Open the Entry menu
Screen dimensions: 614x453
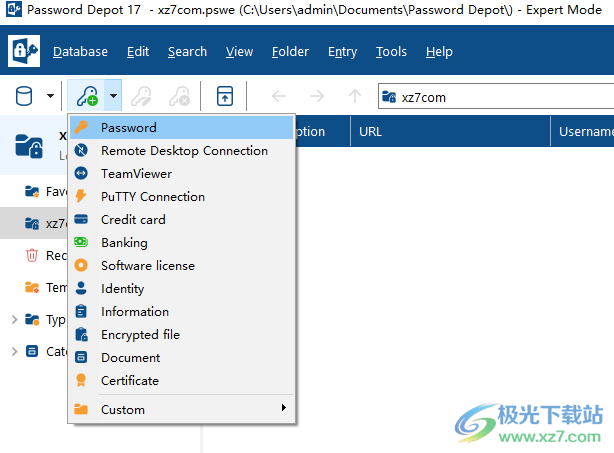click(342, 52)
